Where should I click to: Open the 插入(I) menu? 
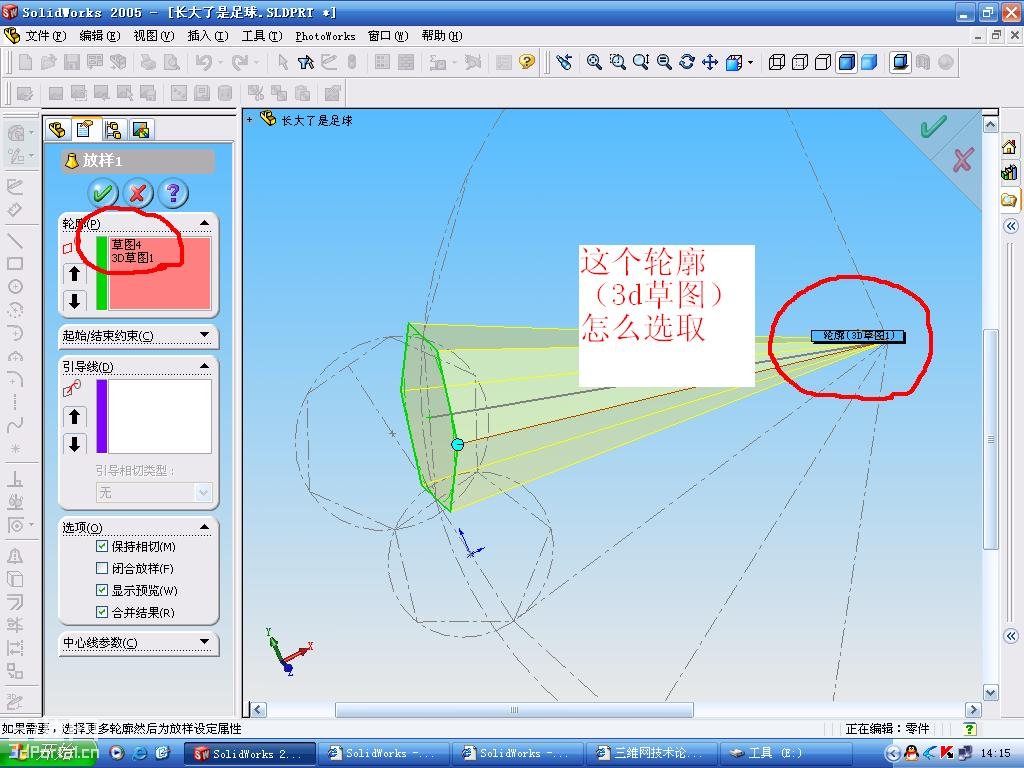coord(208,35)
